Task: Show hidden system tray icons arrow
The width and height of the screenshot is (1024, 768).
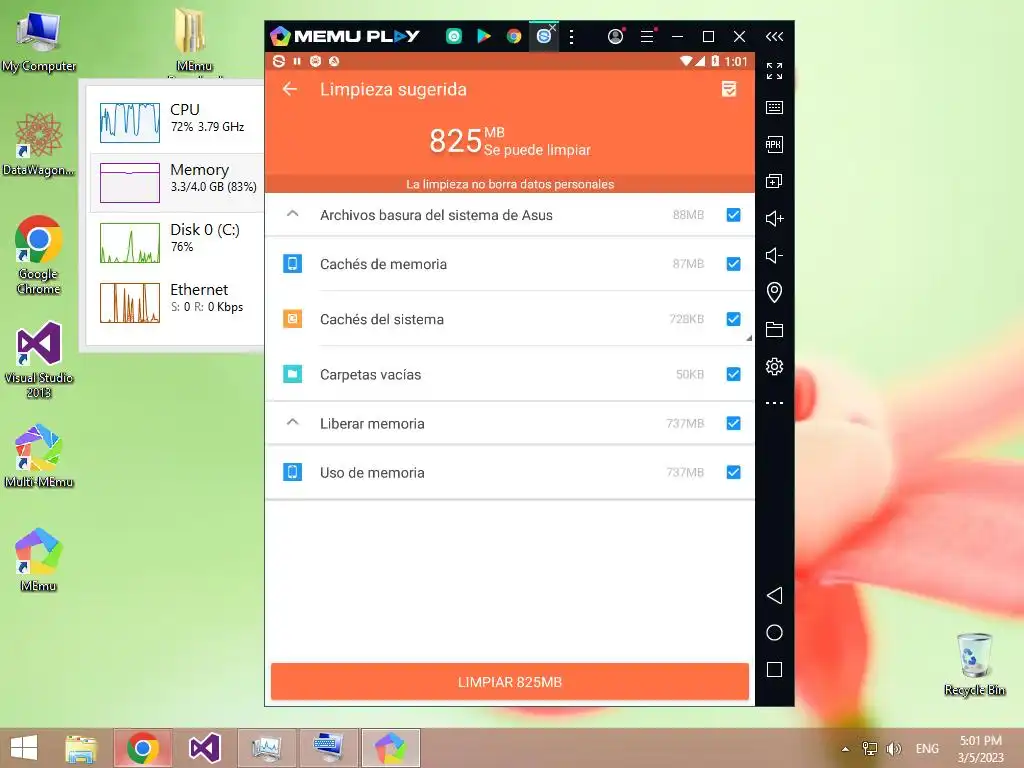Action: [845, 749]
